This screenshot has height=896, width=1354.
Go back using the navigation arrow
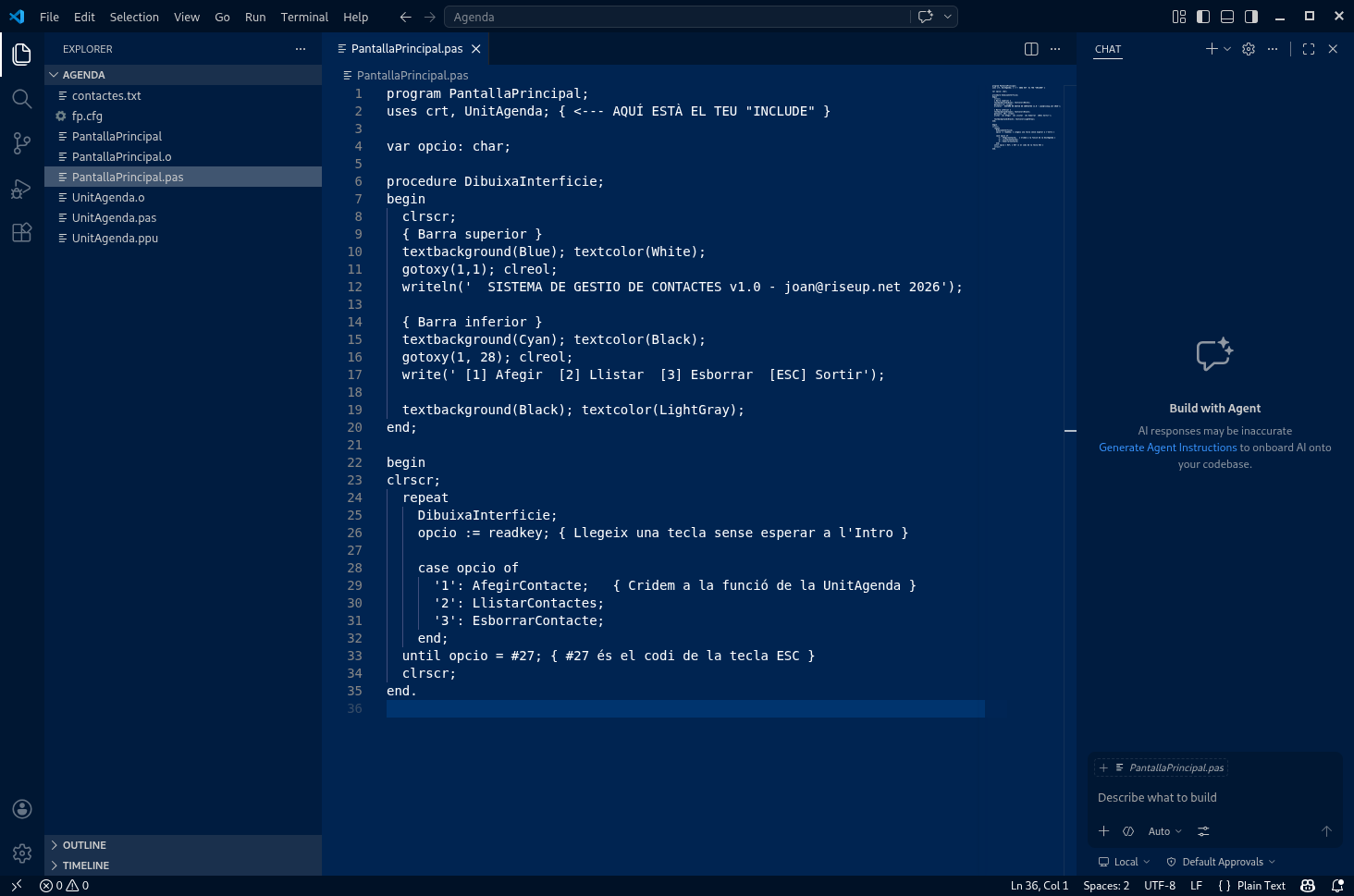click(x=405, y=17)
